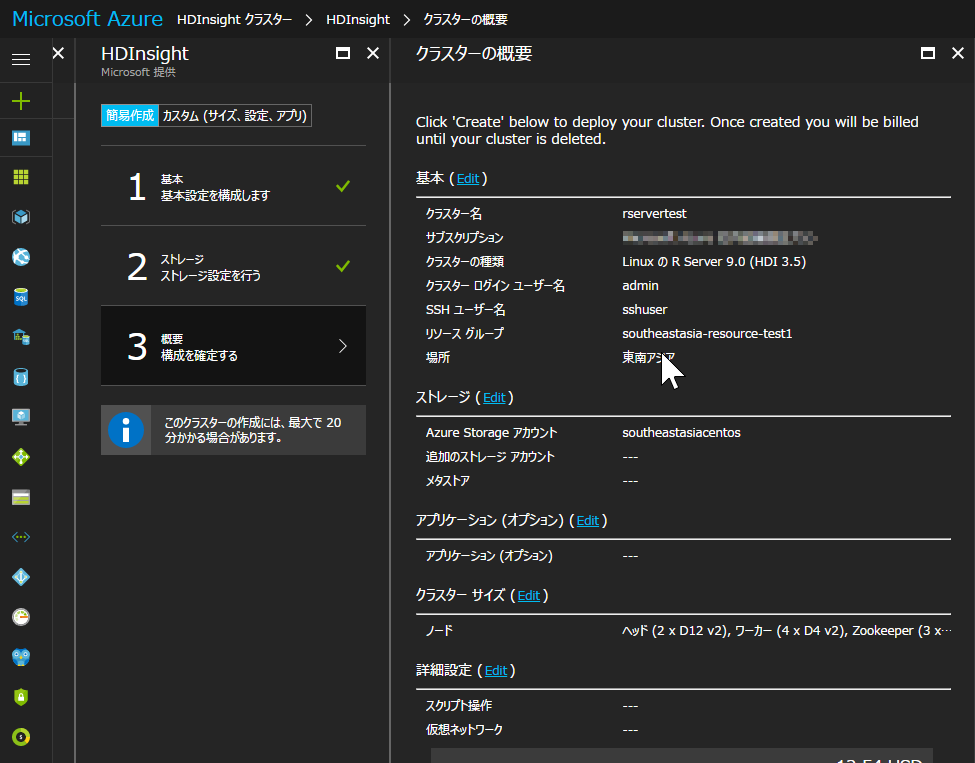975x763 pixels.
Task: Maximize the HDInsight blade
Action: point(343,53)
